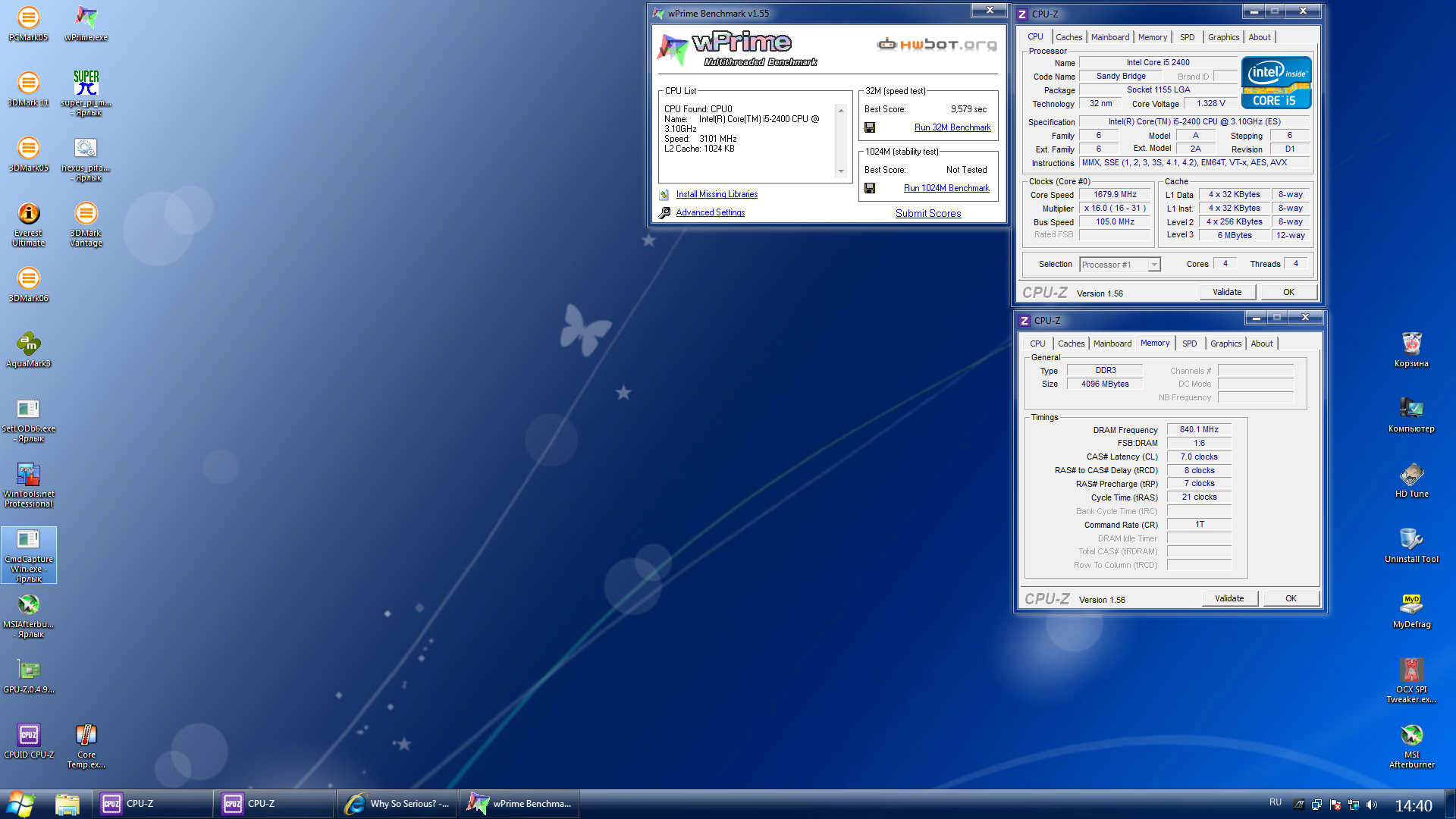Click Validate button in top CPU-Z

click(1227, 292)
